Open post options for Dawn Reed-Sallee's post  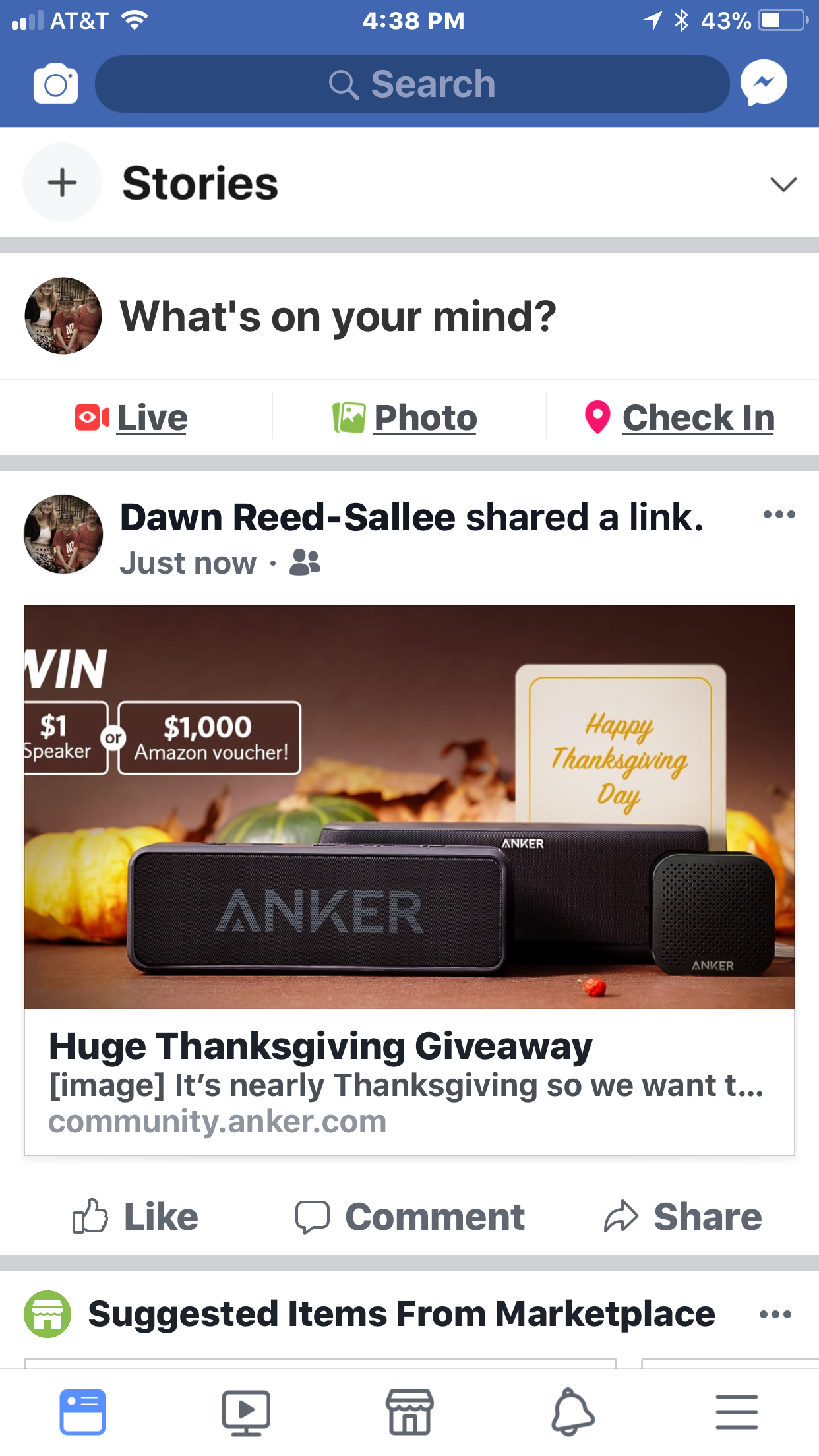click(779, 514)
